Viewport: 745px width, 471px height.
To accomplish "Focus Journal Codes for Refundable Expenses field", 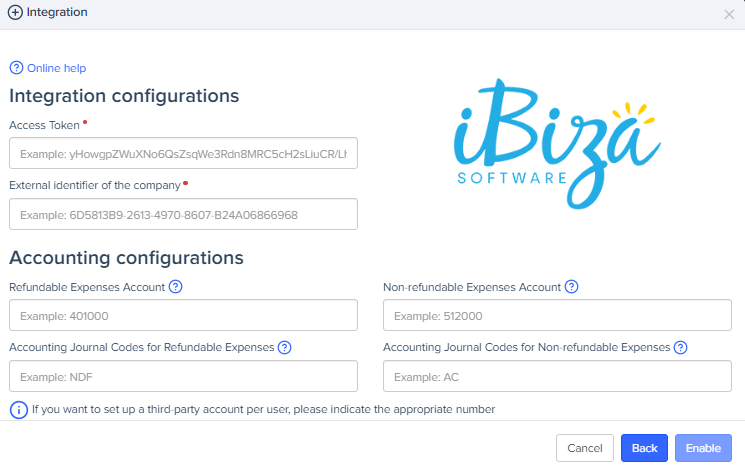I will [x=183, y=376].
